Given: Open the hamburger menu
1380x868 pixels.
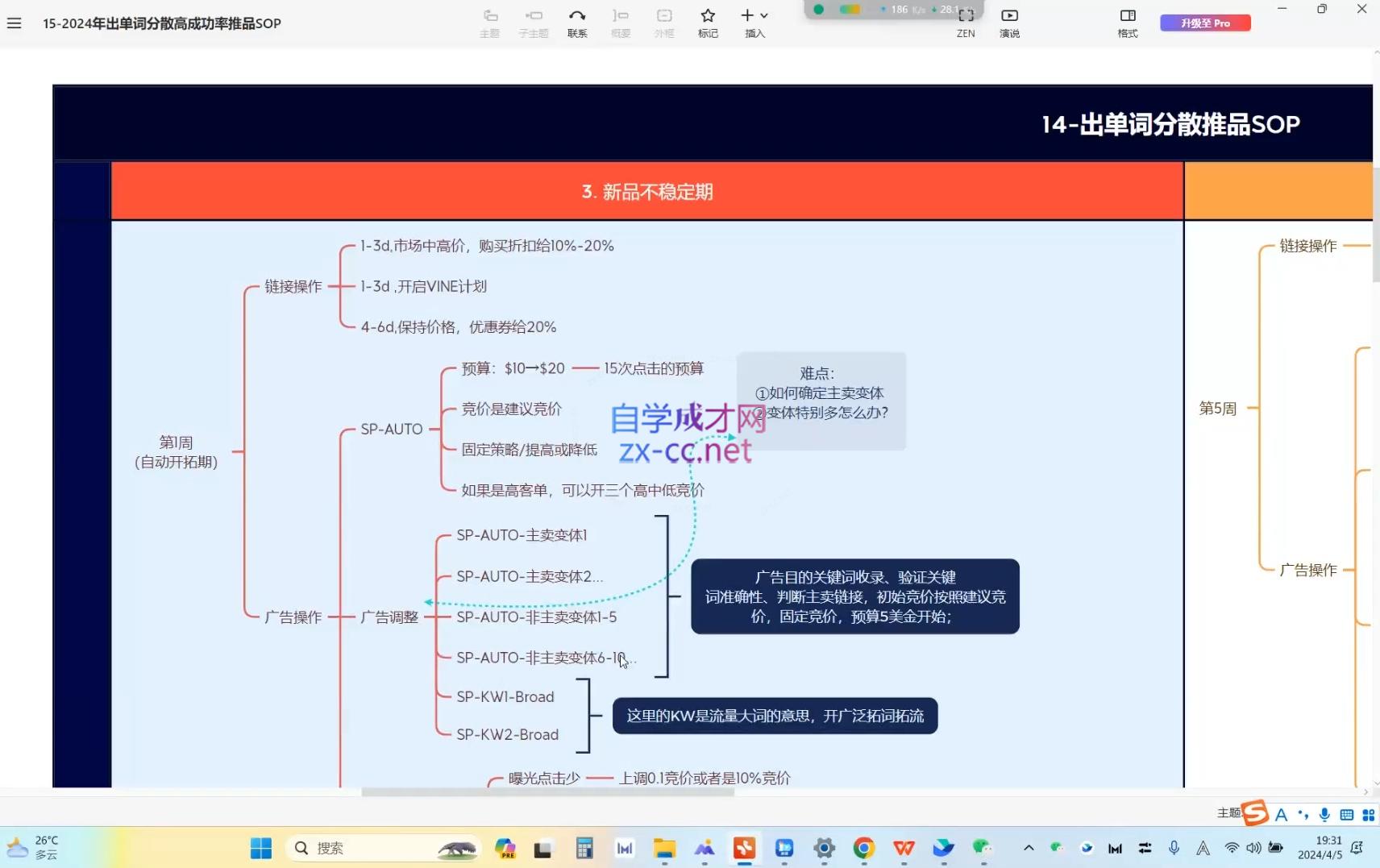Looking at the screenshot, I should [x=13, y=23].
